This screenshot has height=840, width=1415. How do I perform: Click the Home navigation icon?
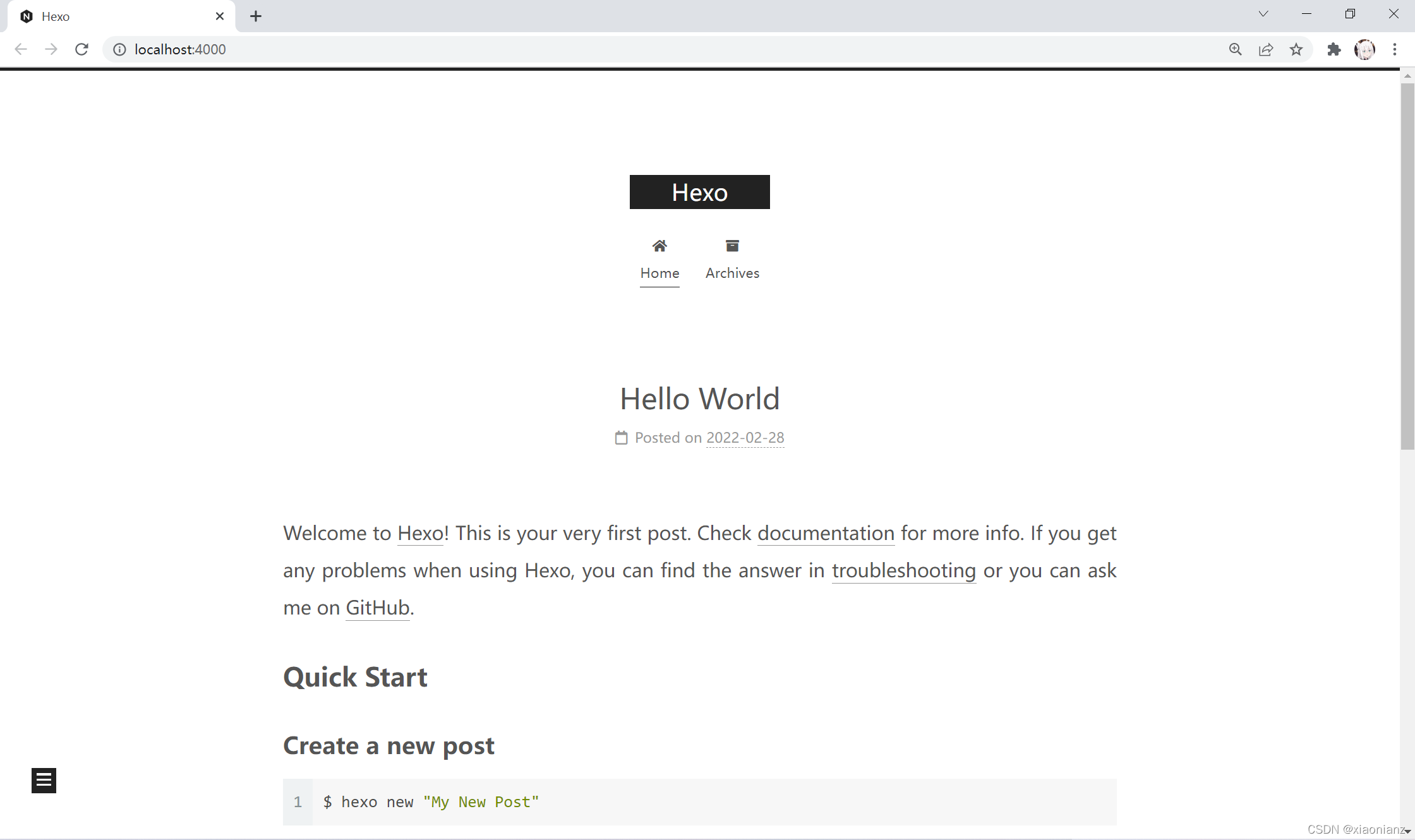(x=659, y=246)
